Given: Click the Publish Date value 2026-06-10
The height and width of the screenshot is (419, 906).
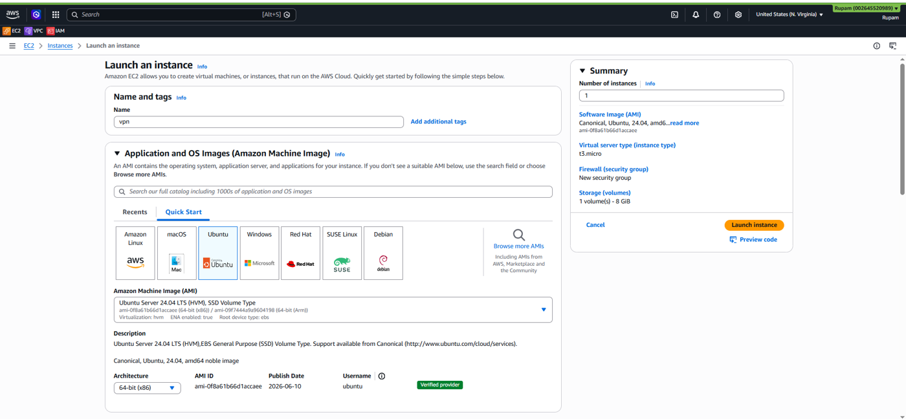Looking at the screenshot, I should pos(285,385).
